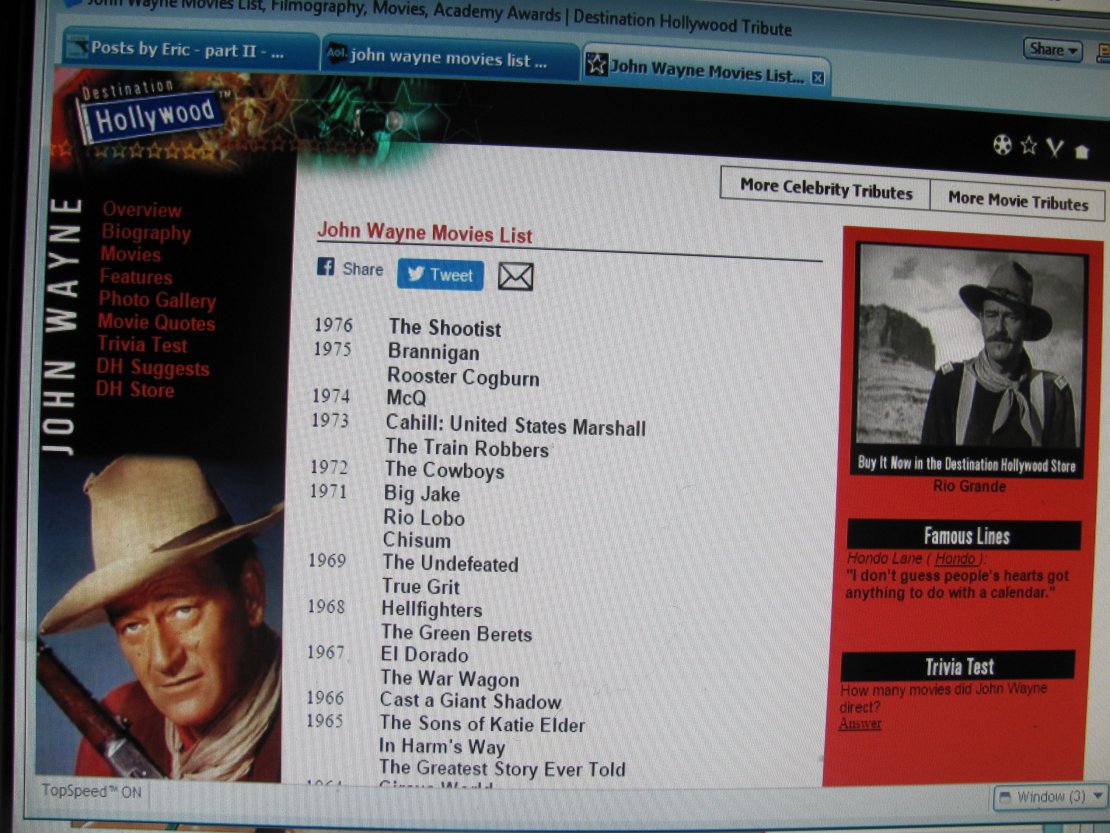Open the DH Suggests link
This screenshot has width=1110, height=833.
pyautogui.click(x=153, y=367)
